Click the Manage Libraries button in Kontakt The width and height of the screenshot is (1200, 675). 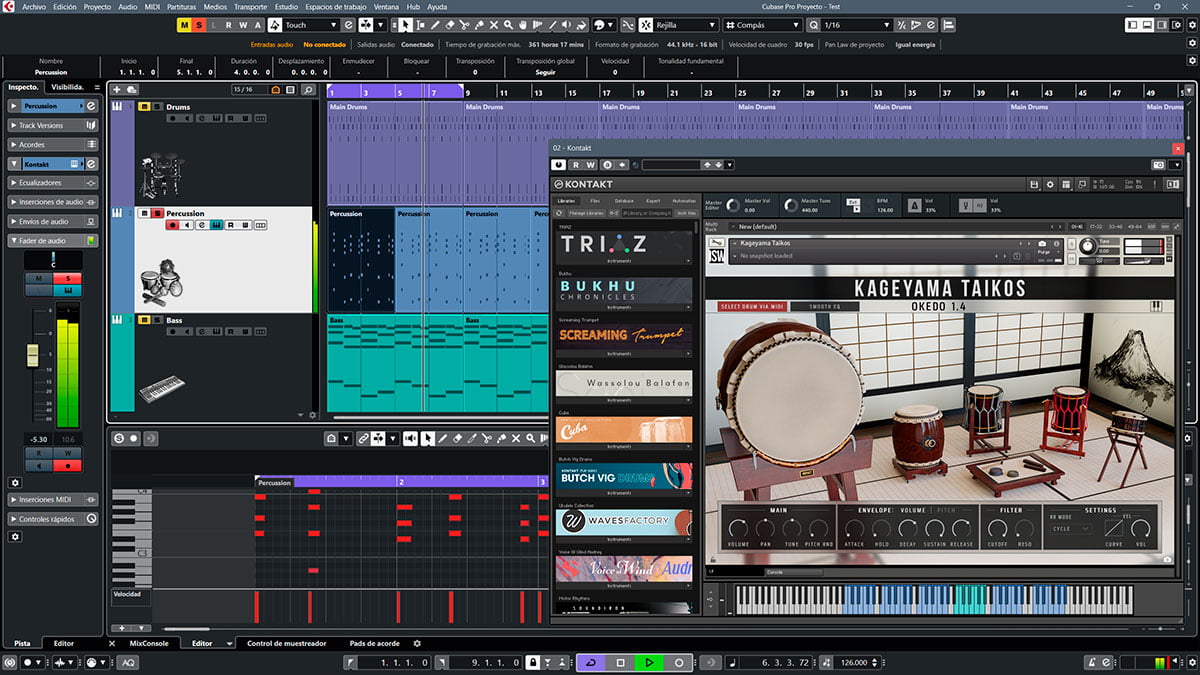pos(588,213)
